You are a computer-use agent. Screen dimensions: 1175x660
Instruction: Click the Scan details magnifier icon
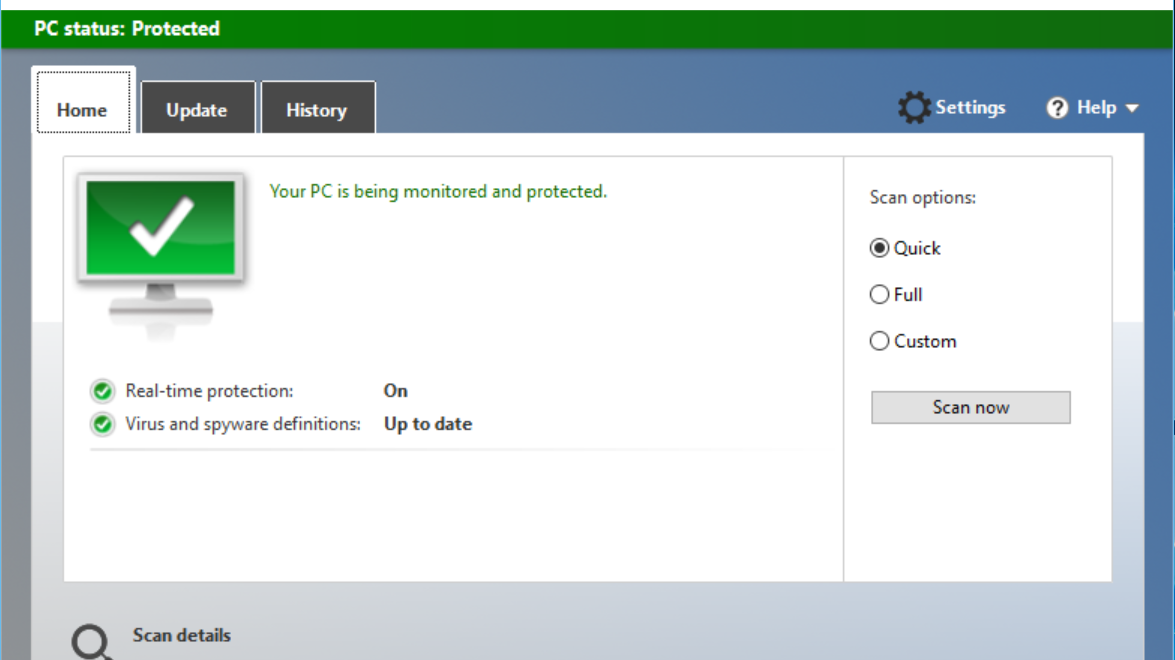(92, 641)
